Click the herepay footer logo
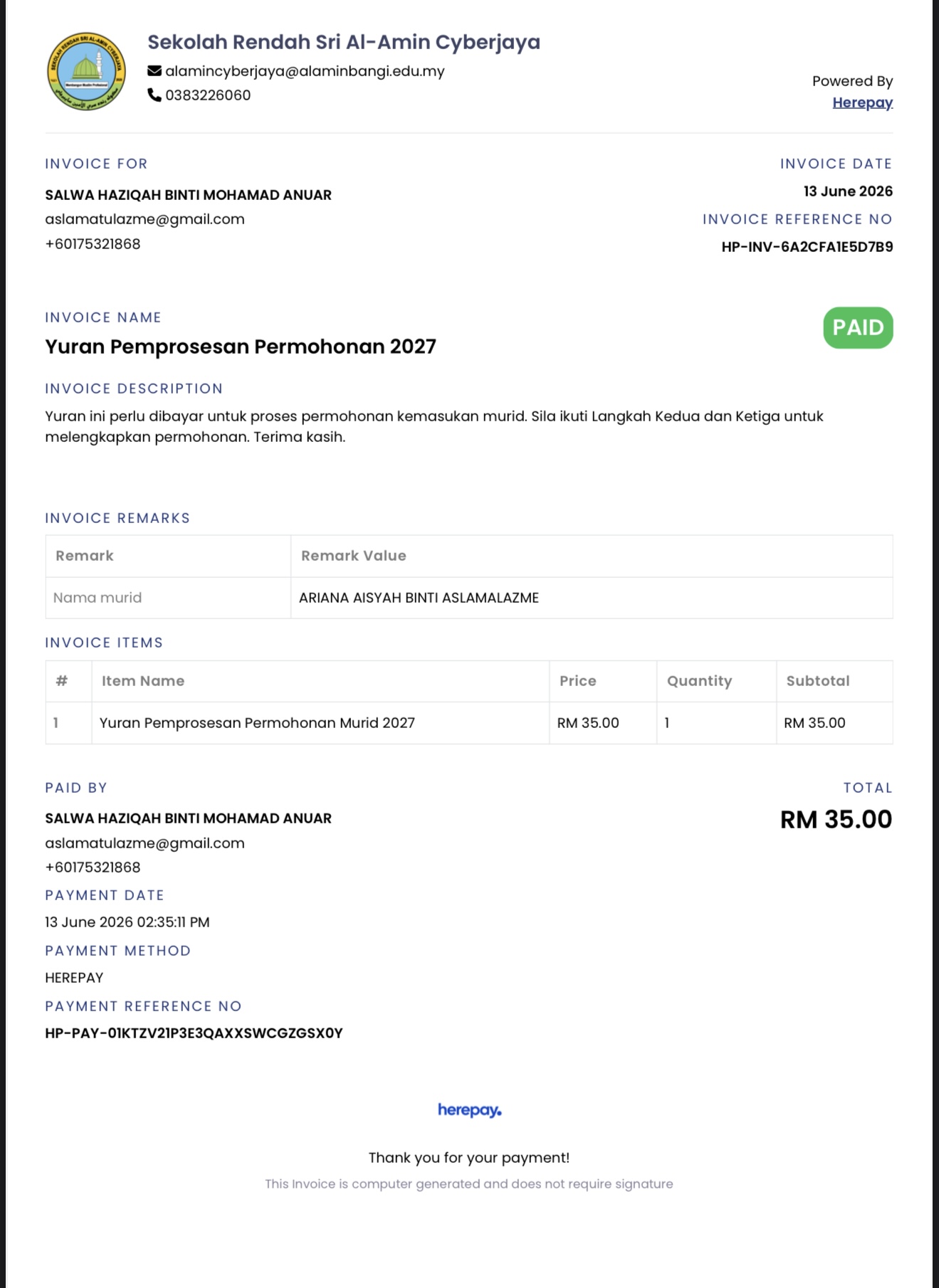This screenshot has height=1288, width=939. tap(469, 1109)
